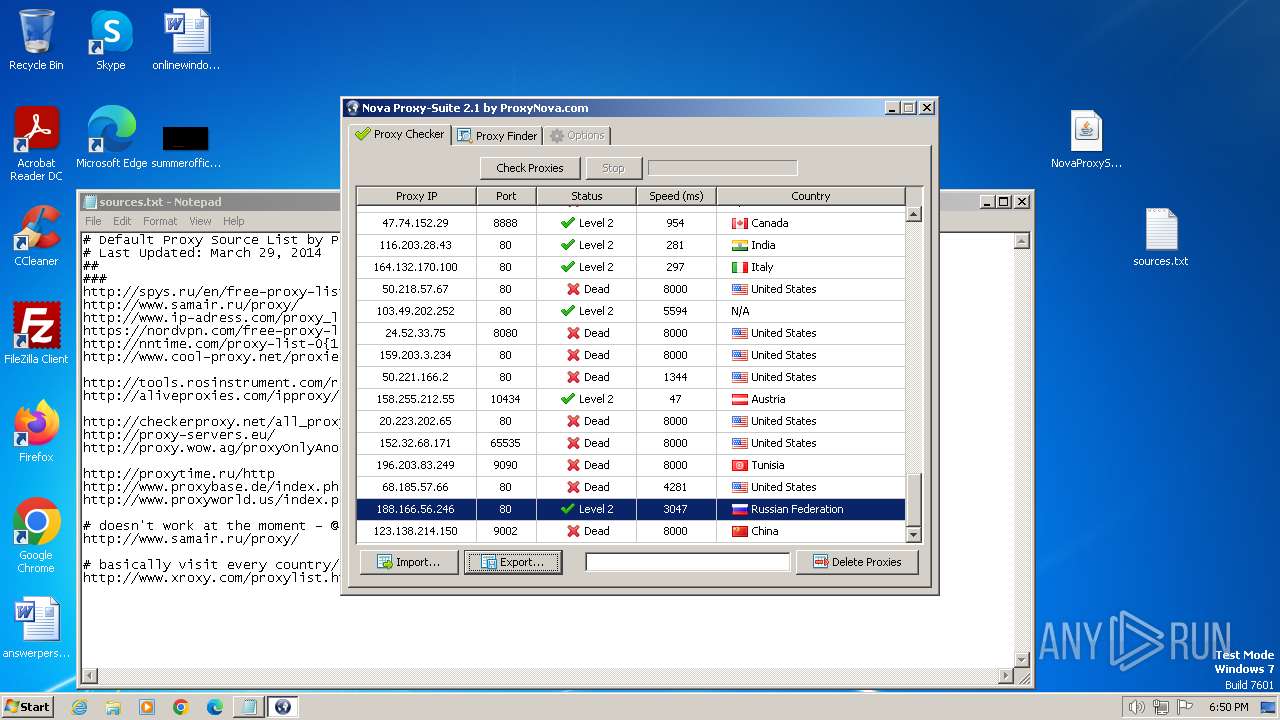The height and width of the screenshot is (720, 1280).
Task: Click the taskbar clock showing 6:50 PM
Action: pyautogui.click(x=1228, y=707)
